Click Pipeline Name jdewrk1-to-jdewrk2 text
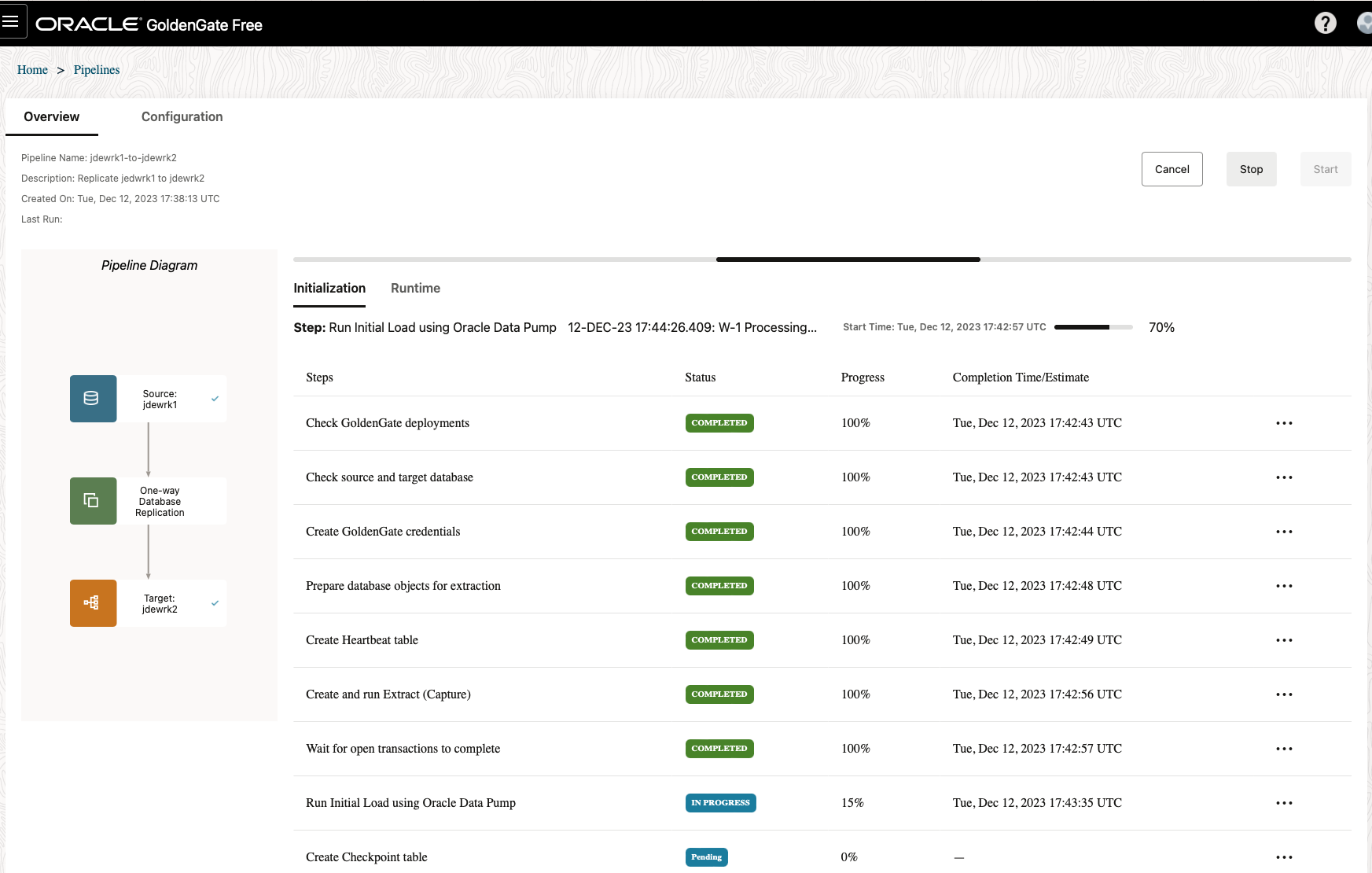Screen dimensions: 1372x873 (x=99, y=158)
